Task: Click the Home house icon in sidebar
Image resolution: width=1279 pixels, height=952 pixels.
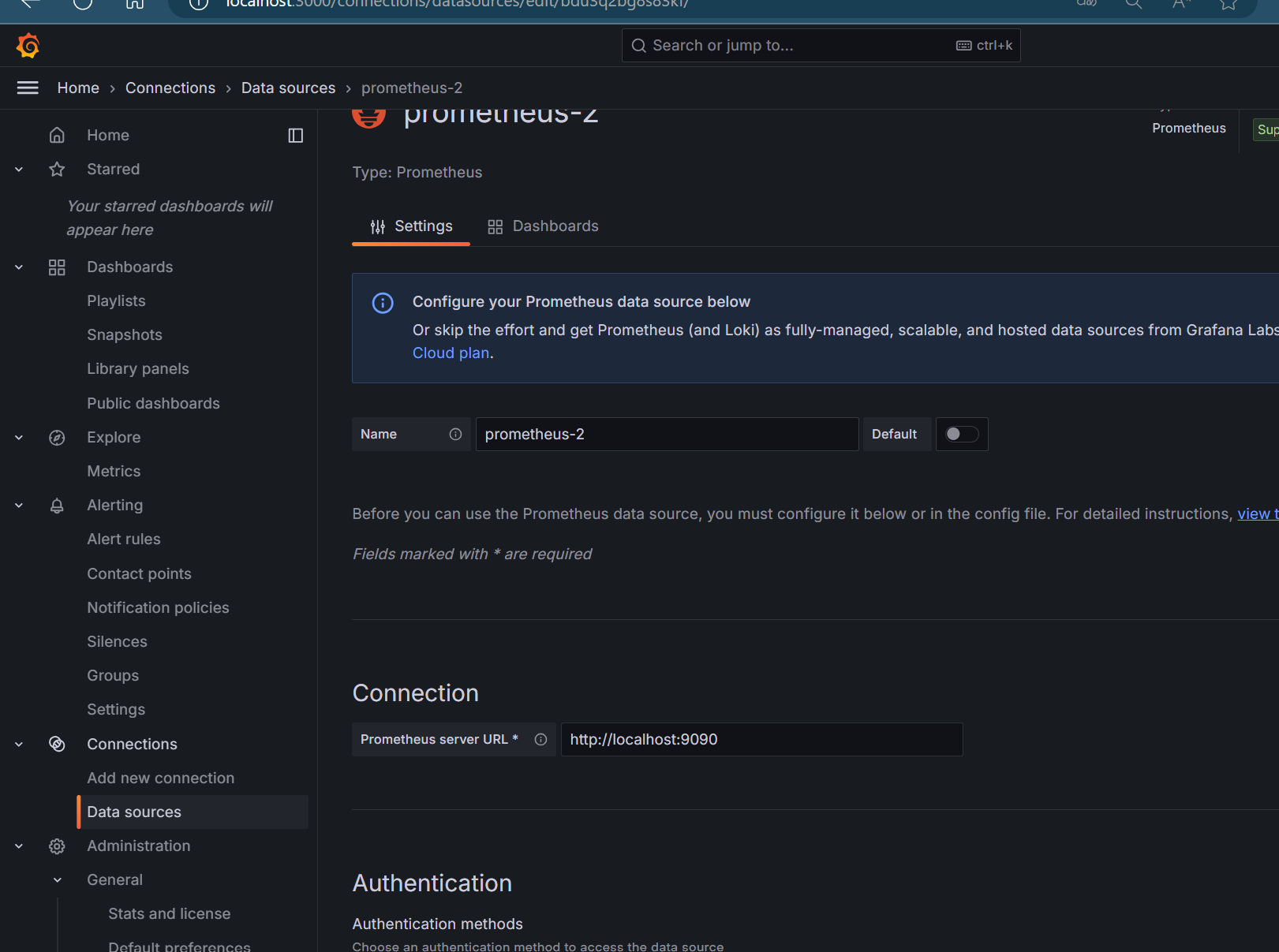Action: (x=57, y=135)
